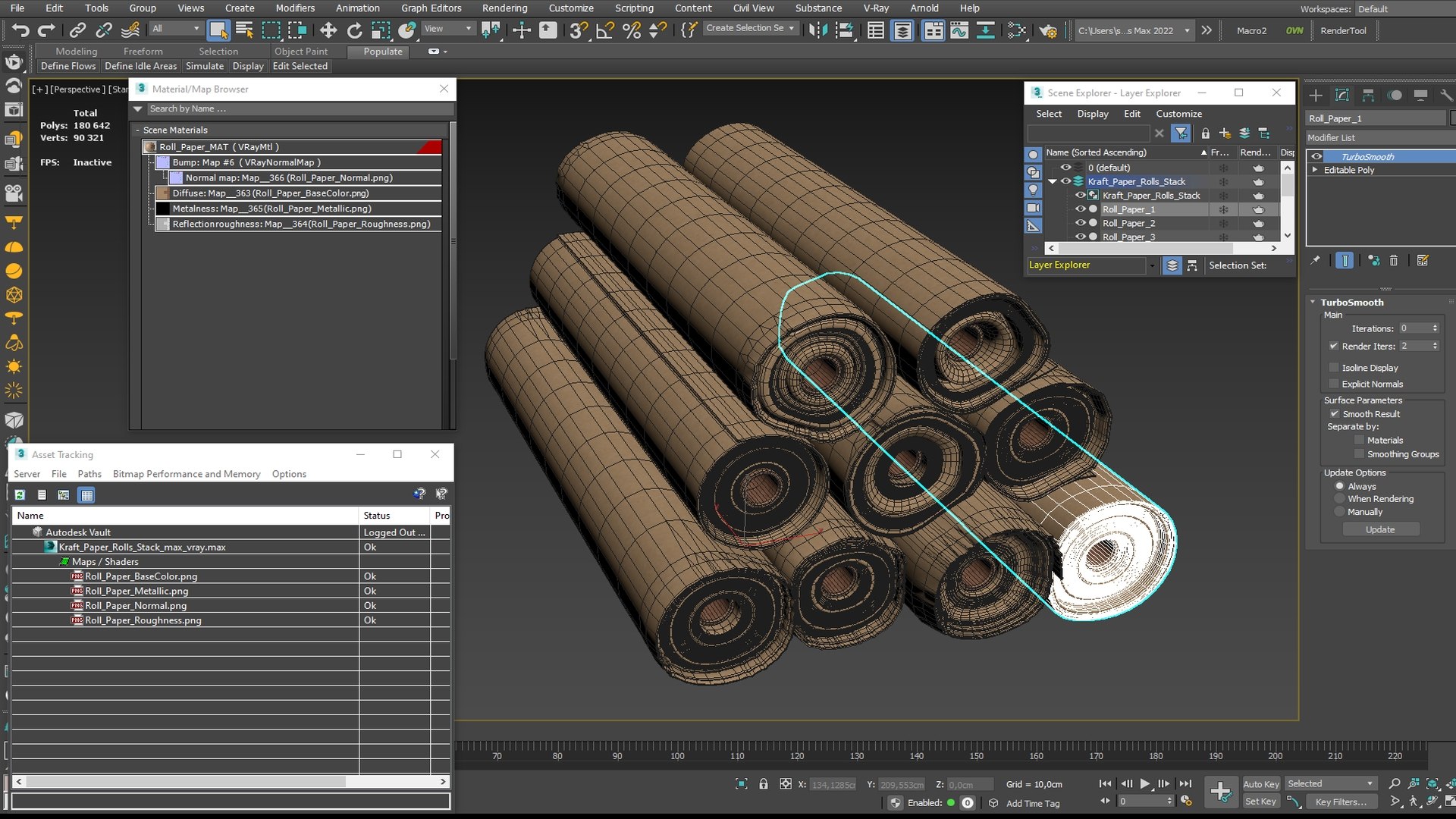Viewport: 1456px width, 819px height.
Task: Select Manually update option
Action: [1339, 512]
